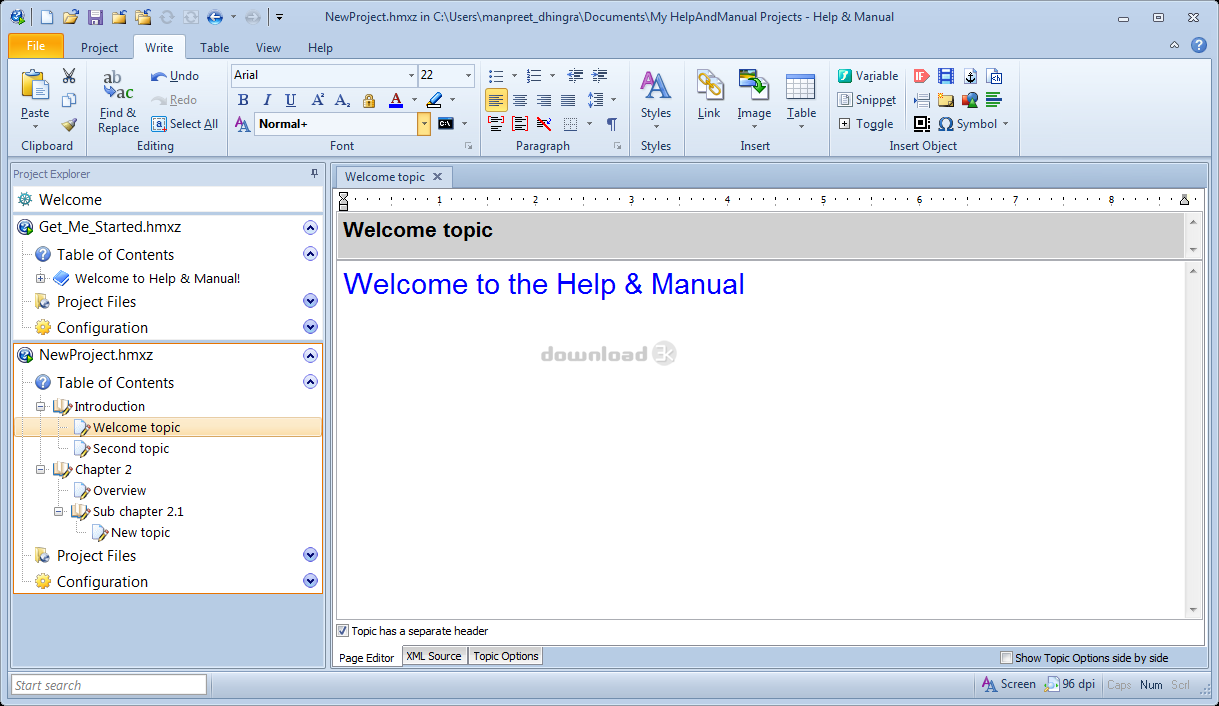Image resolution: width=1219 pixels, height=706 pixels.
Task: Apply italic formatting
Action: 267,100
